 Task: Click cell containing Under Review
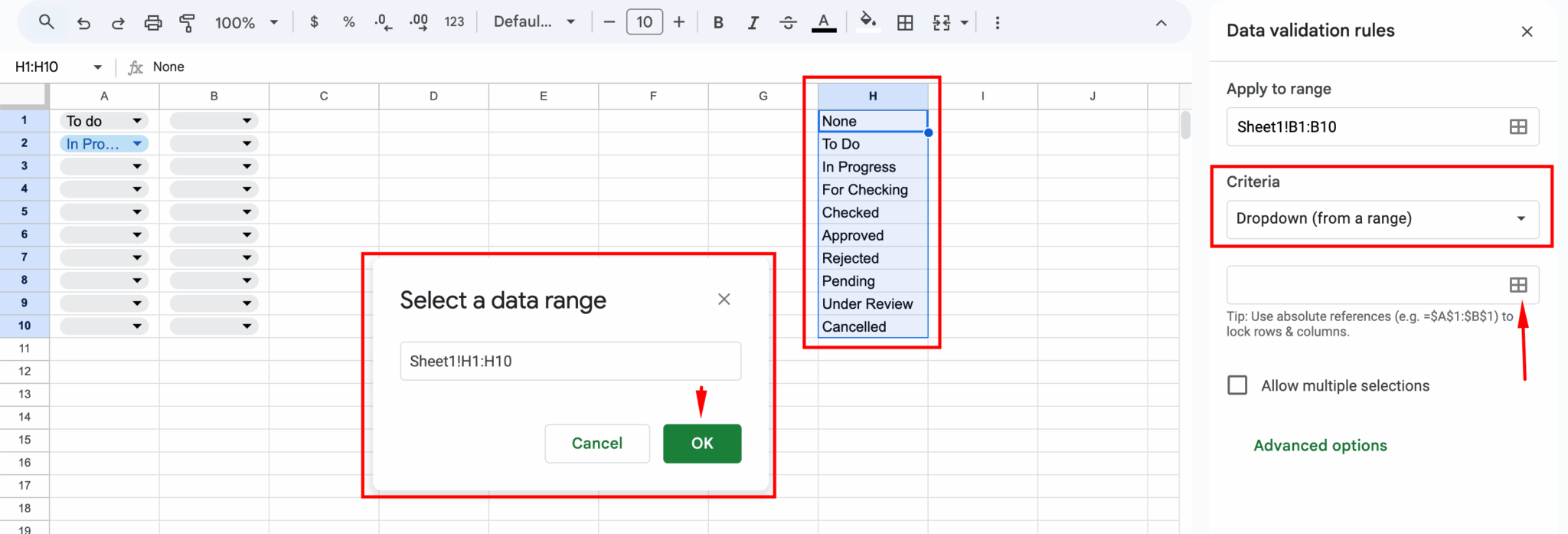(873, 304)
